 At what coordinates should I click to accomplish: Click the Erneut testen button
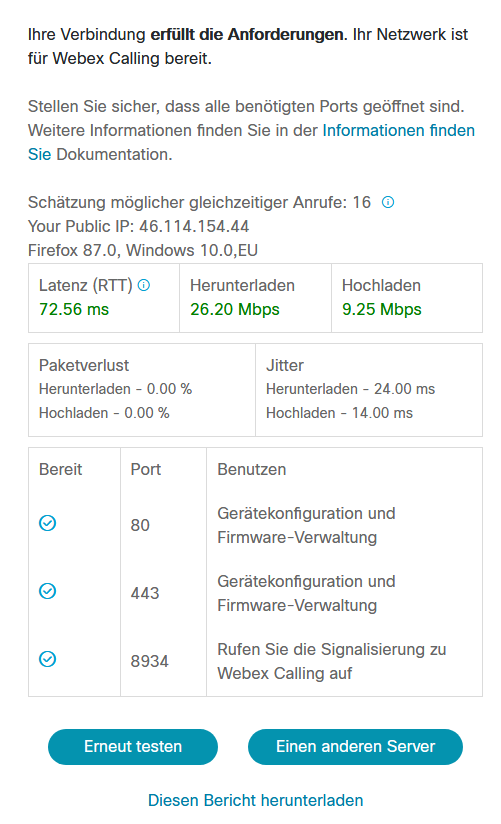133,747
